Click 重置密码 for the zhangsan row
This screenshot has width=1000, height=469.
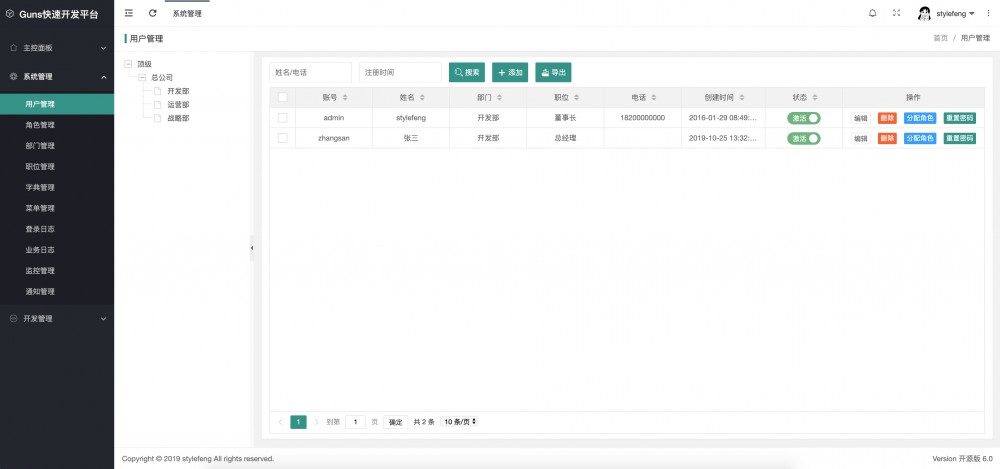960,138
